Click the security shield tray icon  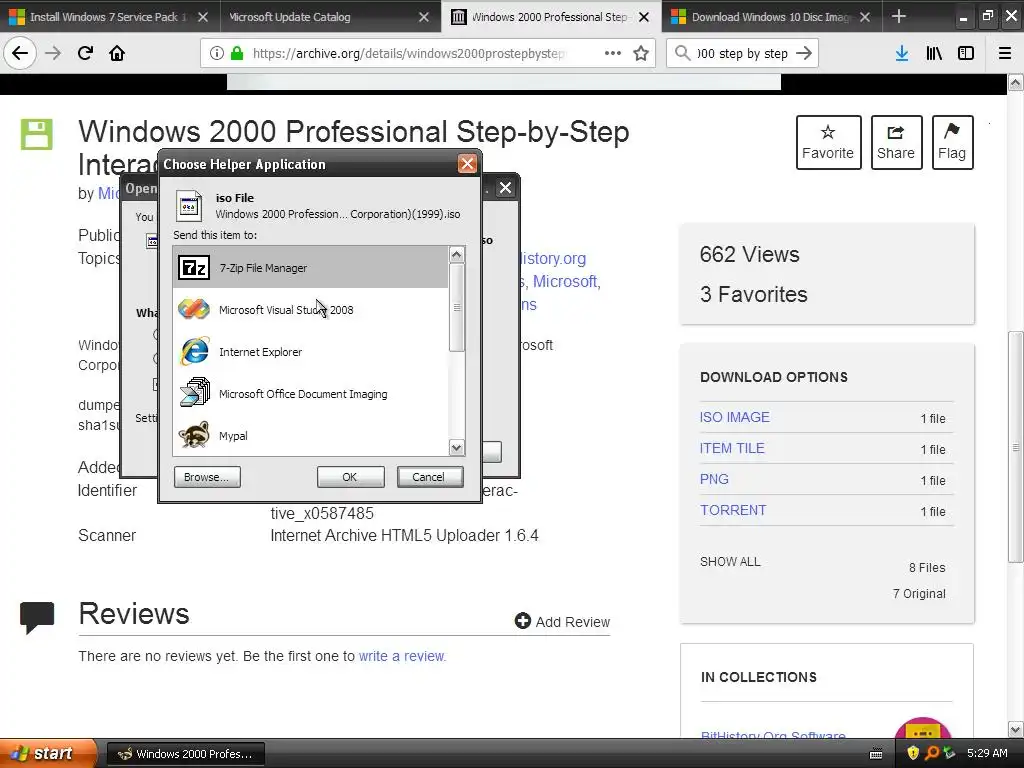(913, 753)
